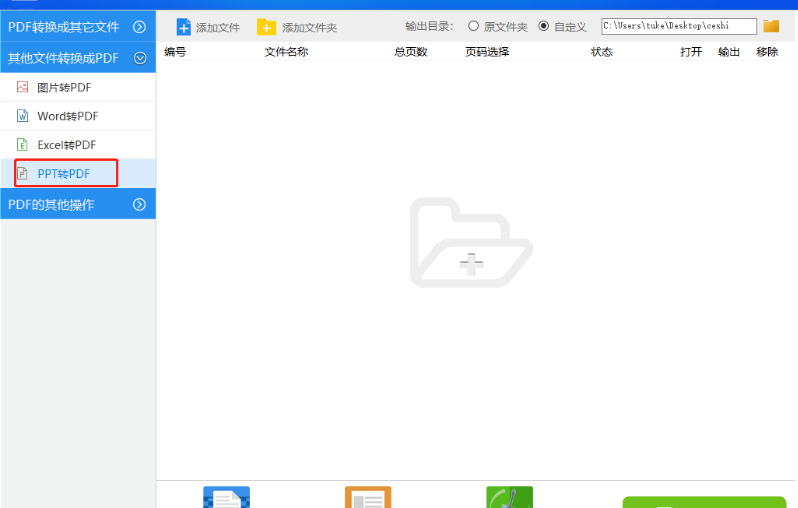The height and width of the screenshot is (508, 798).
Task: Choose PPT转PDF in the sidebar
Action: 78,174
